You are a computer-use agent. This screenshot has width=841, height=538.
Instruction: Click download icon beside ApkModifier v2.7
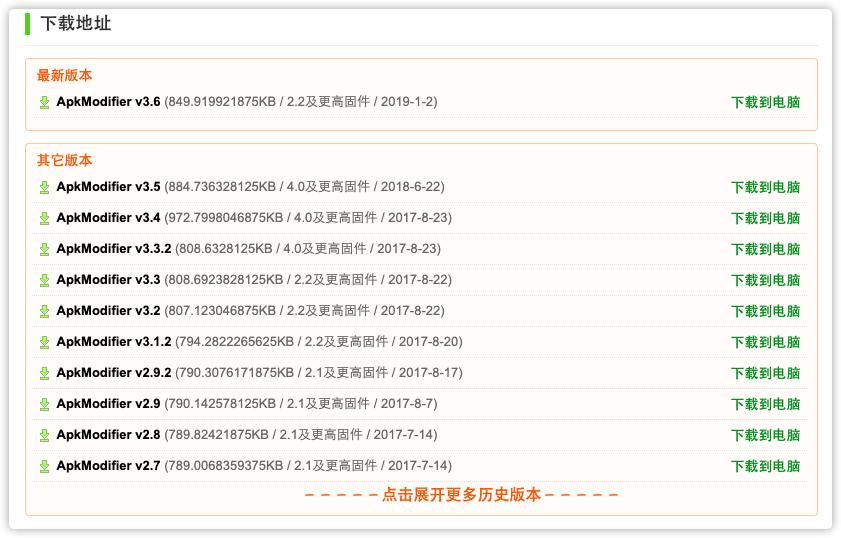coord(45,466)
